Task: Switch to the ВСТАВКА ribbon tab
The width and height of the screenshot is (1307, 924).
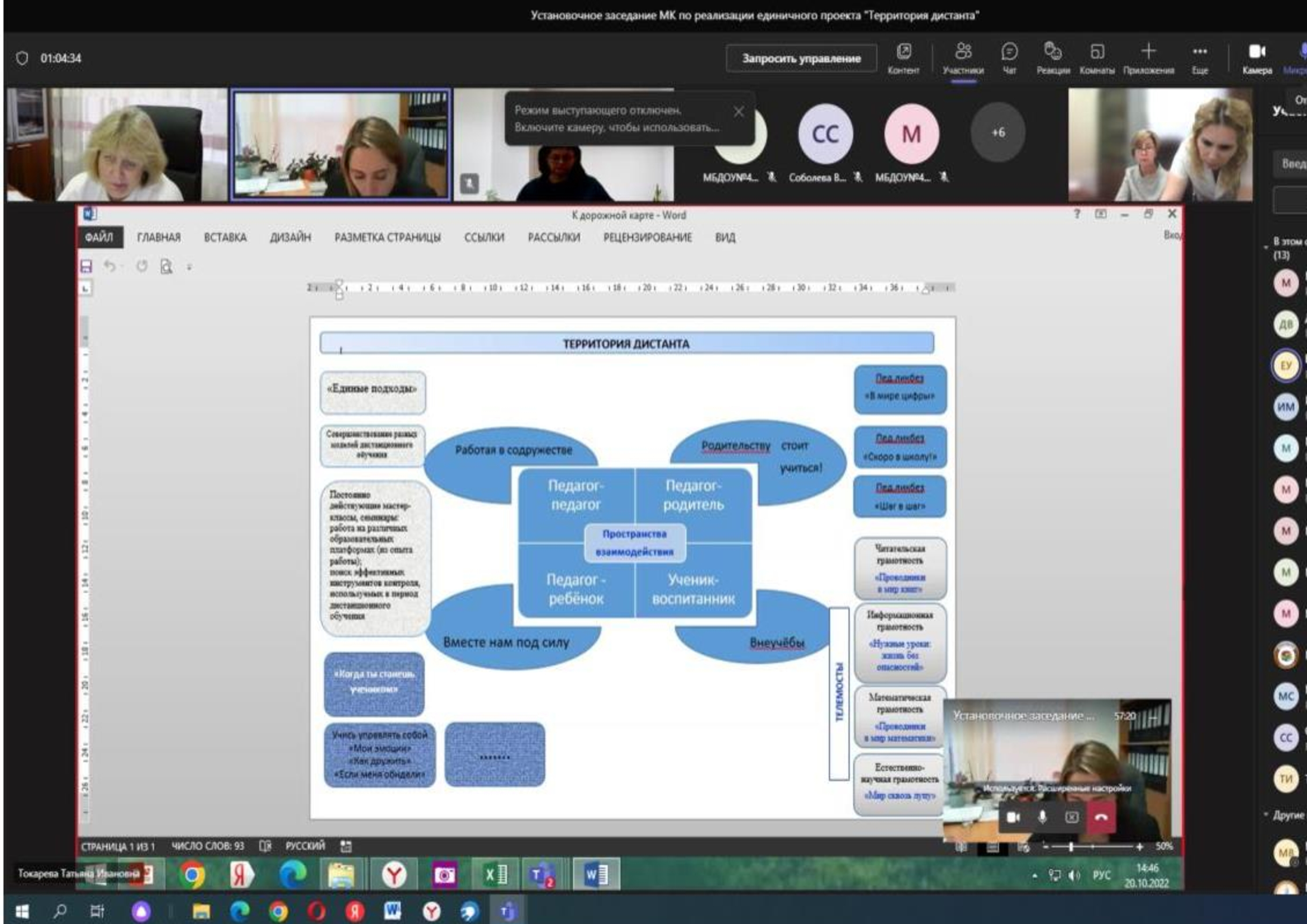Action: coord(225,238)
